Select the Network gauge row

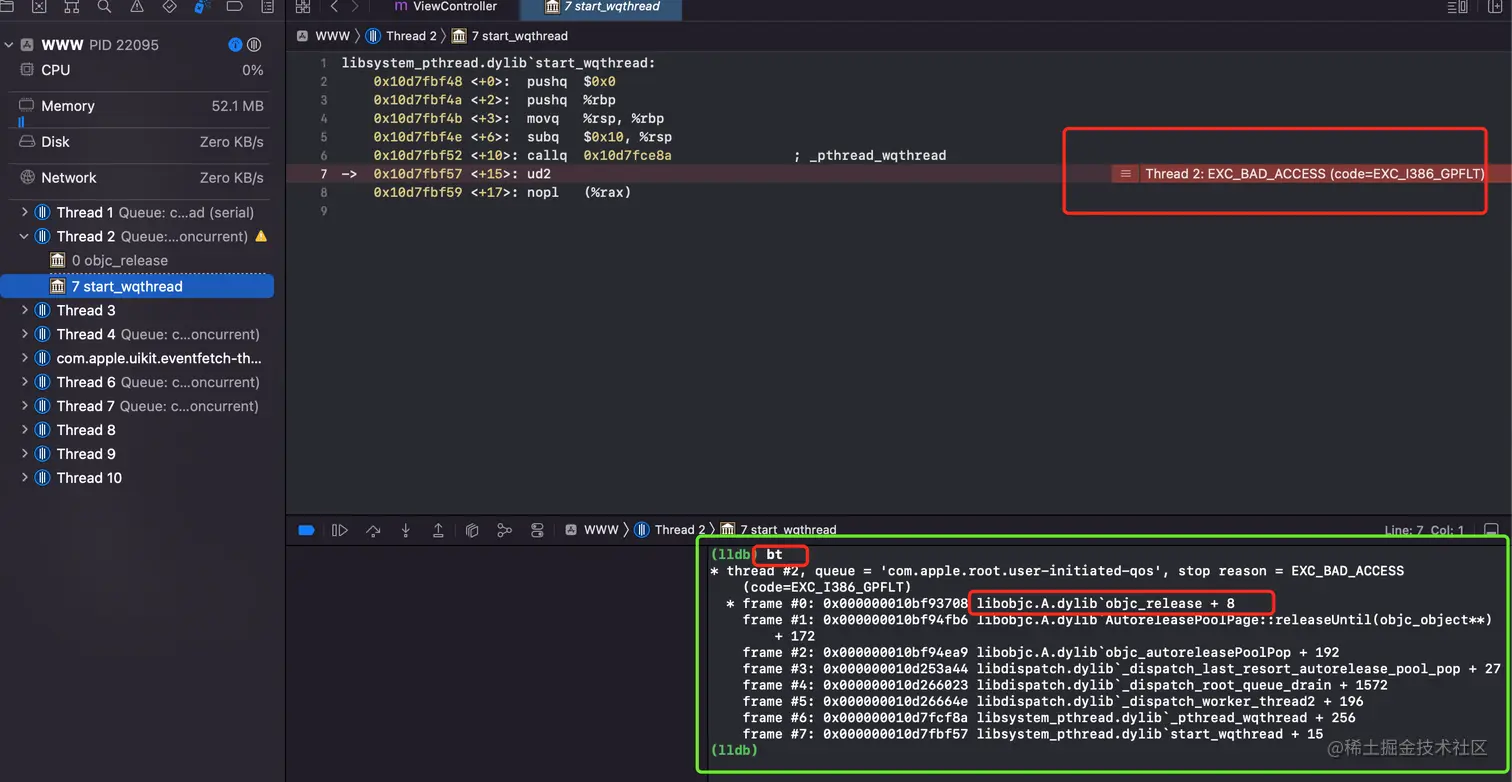point(140,178)
